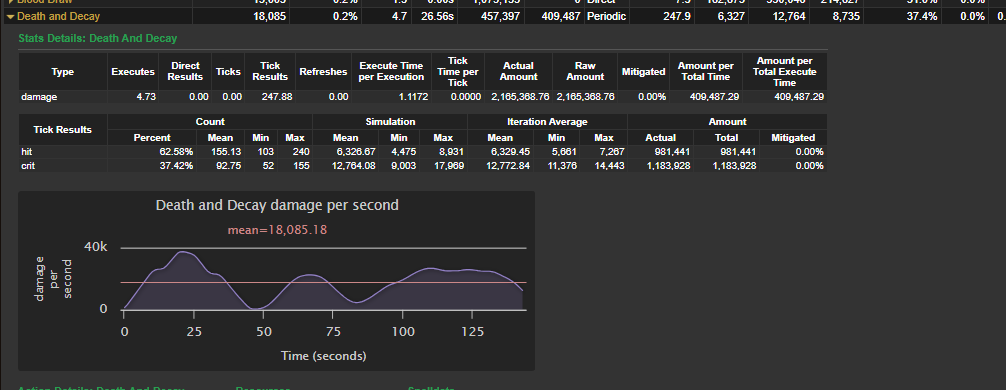Click the red mean line on chart

[x=324, y=282]
